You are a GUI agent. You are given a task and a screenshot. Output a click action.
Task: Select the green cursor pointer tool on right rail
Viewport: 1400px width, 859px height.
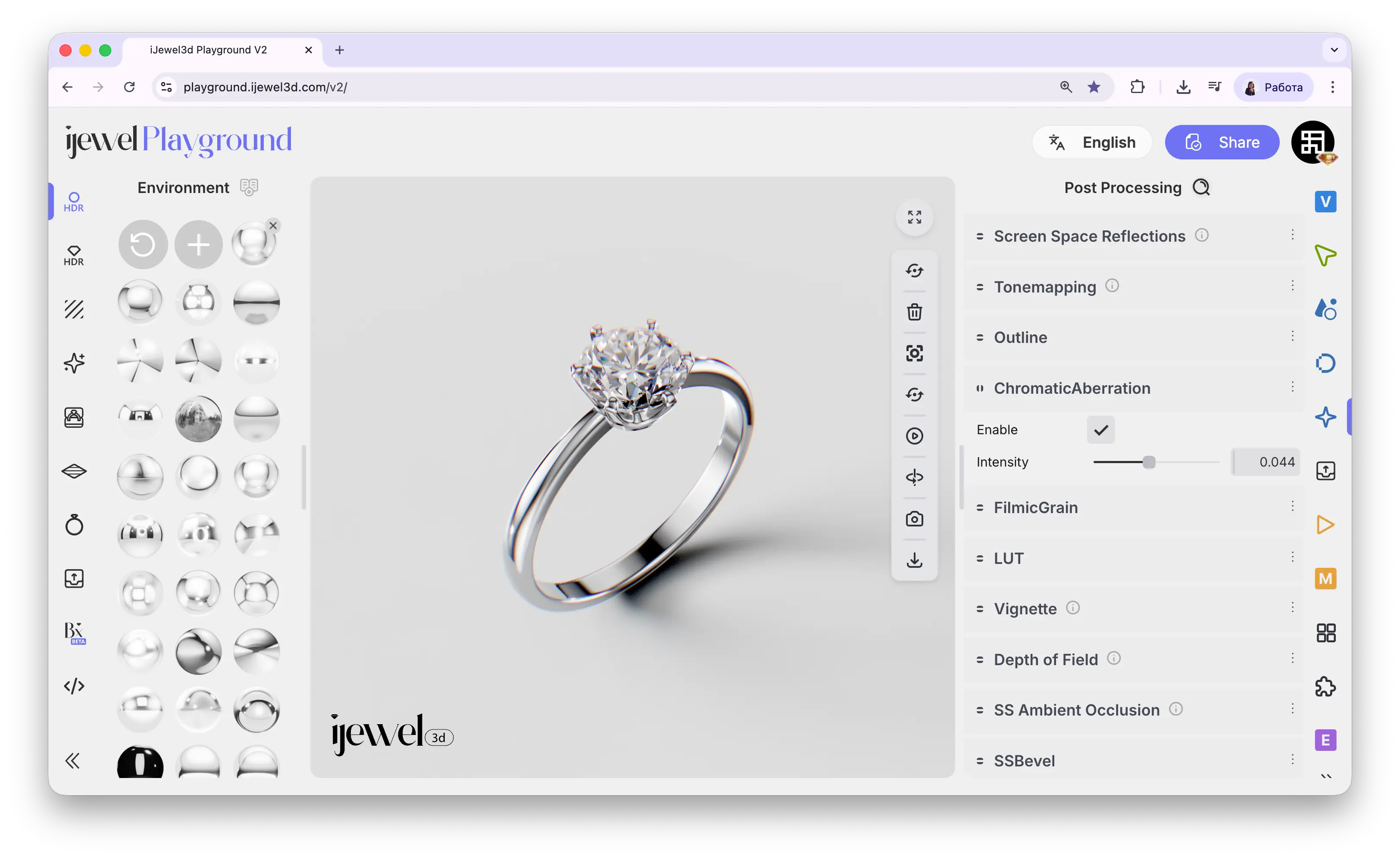(x=1325, y=255)
